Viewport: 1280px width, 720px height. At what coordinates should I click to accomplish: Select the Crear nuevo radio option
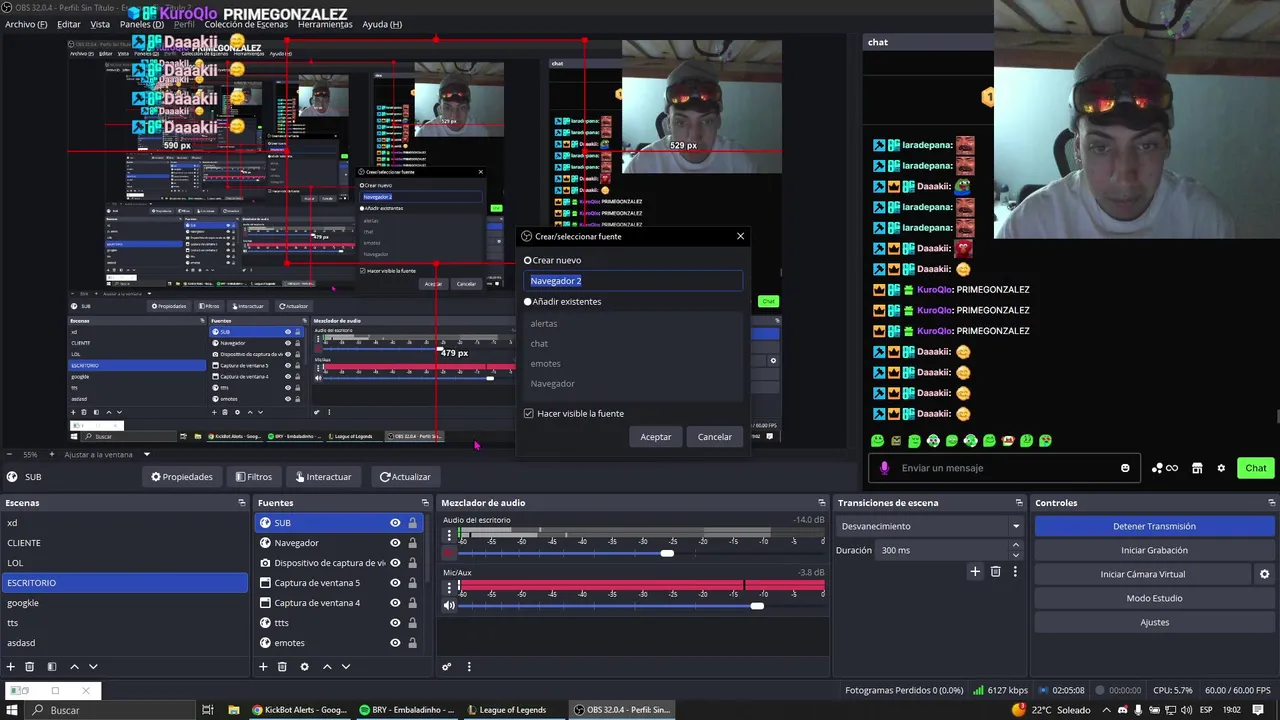tap(528, 260)
